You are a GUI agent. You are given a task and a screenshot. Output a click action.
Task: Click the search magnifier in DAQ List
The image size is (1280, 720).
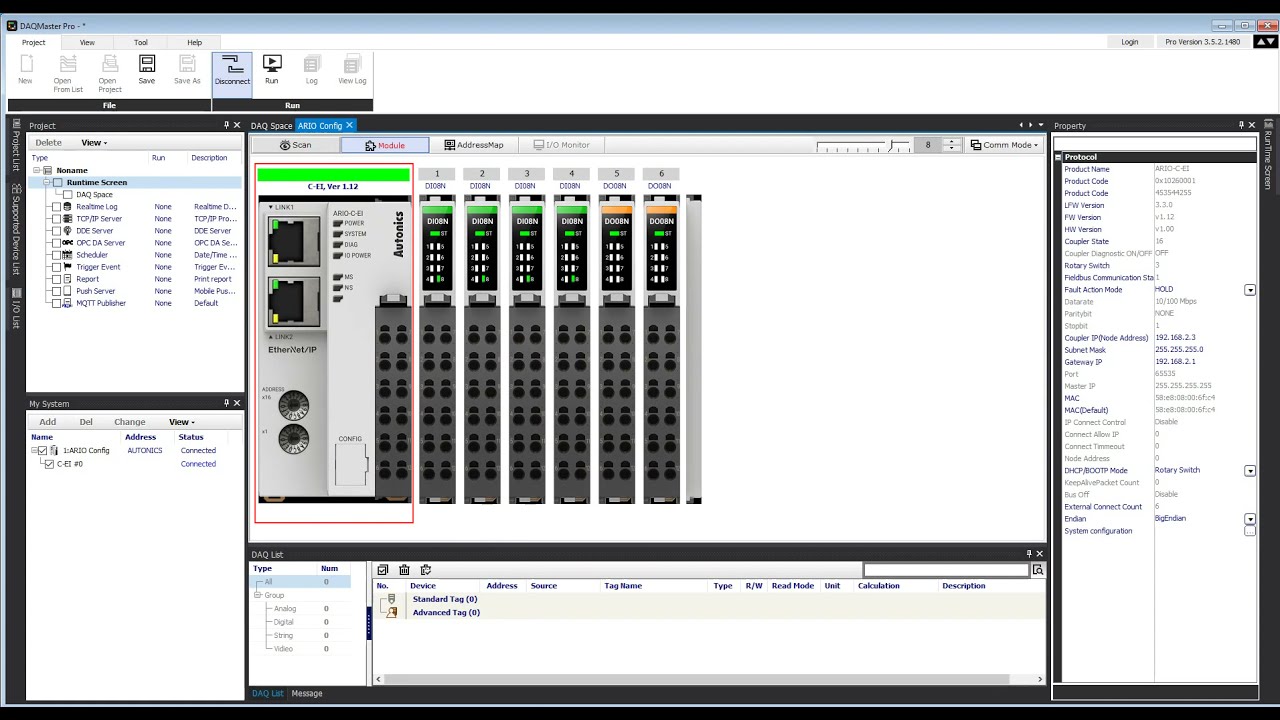point(1038,570)
